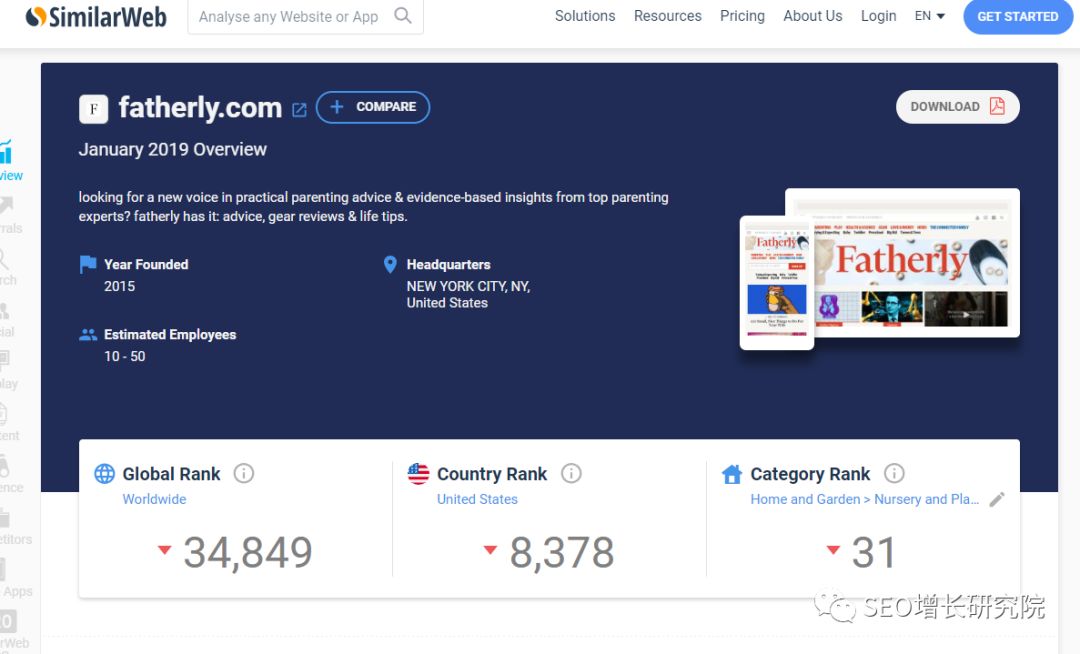Screen dimensions: 1080x654
Task: Click the 34,849 global rank value
Action: 247,552
